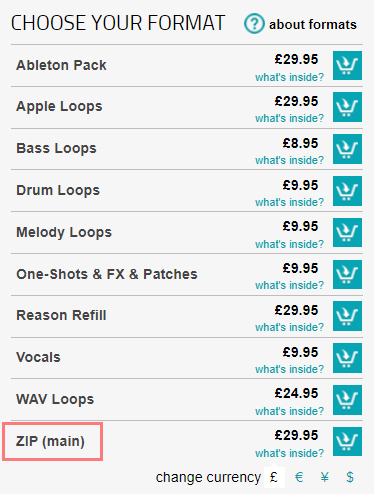Add Ableton Pack to cart
The width and height of the screenshot is (374, 494).
click(347, 65)
